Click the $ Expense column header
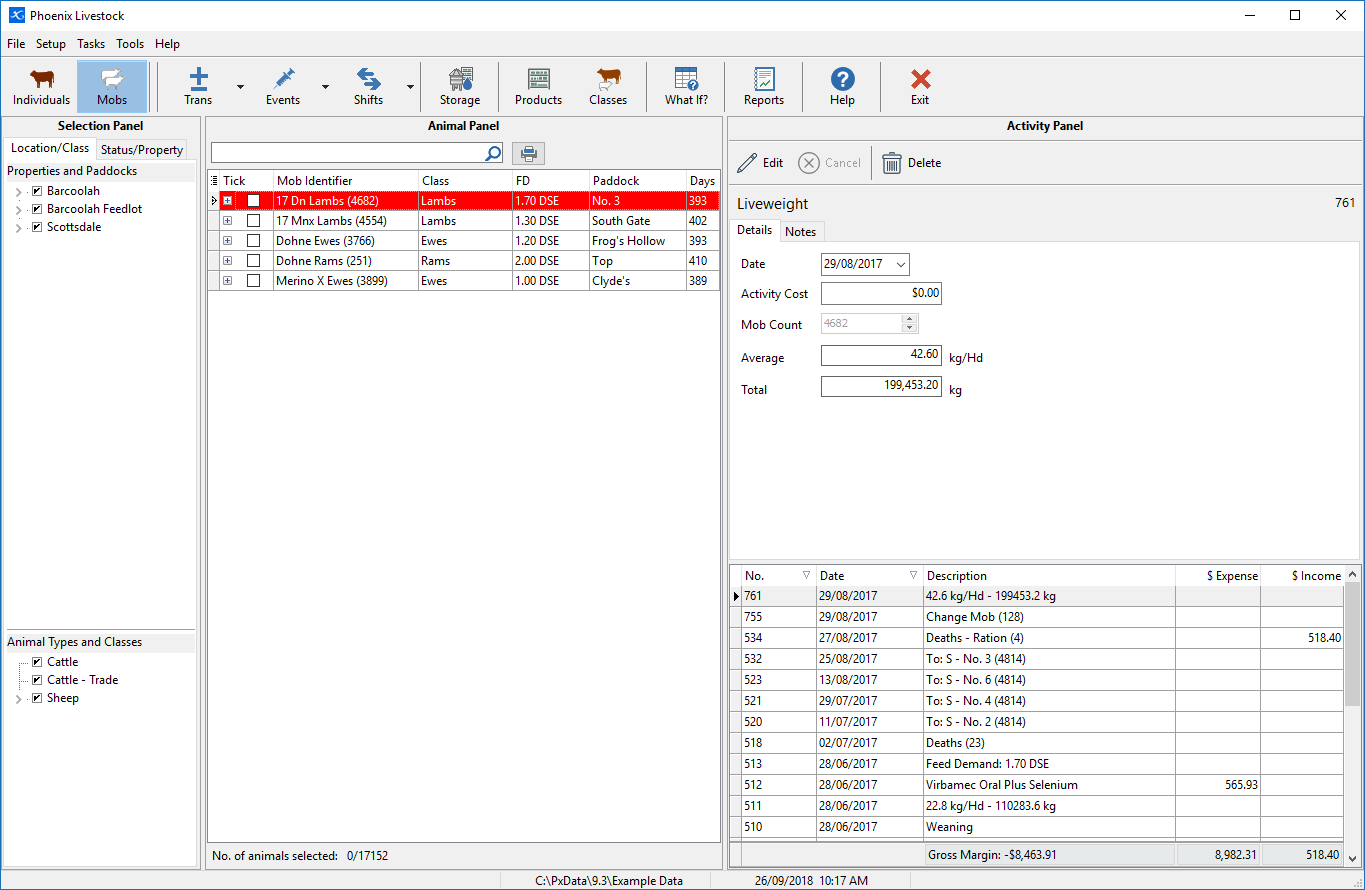This screenshot has height=890, width=1365. (1218, 576)
